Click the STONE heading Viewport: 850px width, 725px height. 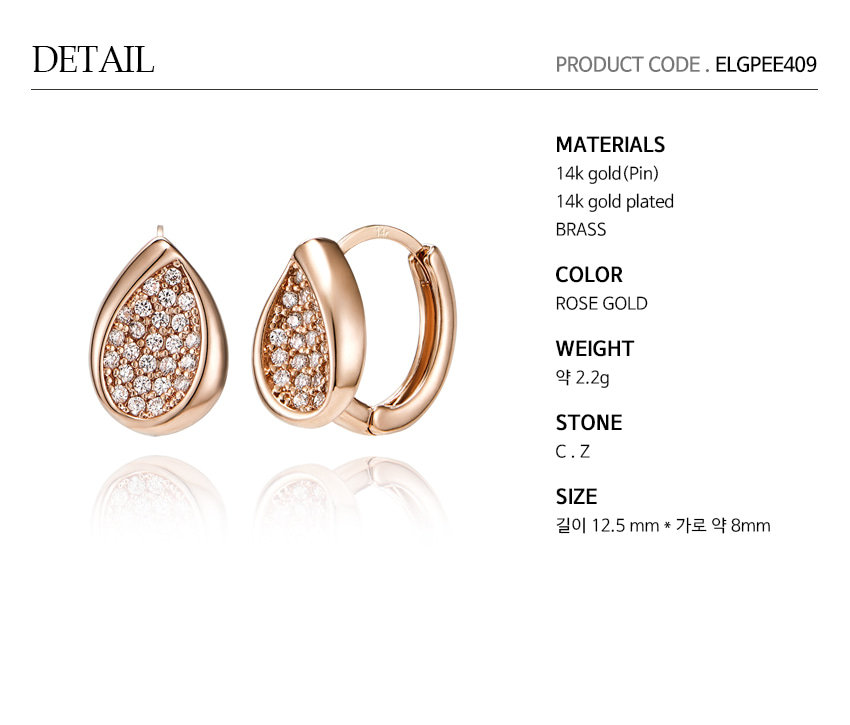[x=589, y=423]
